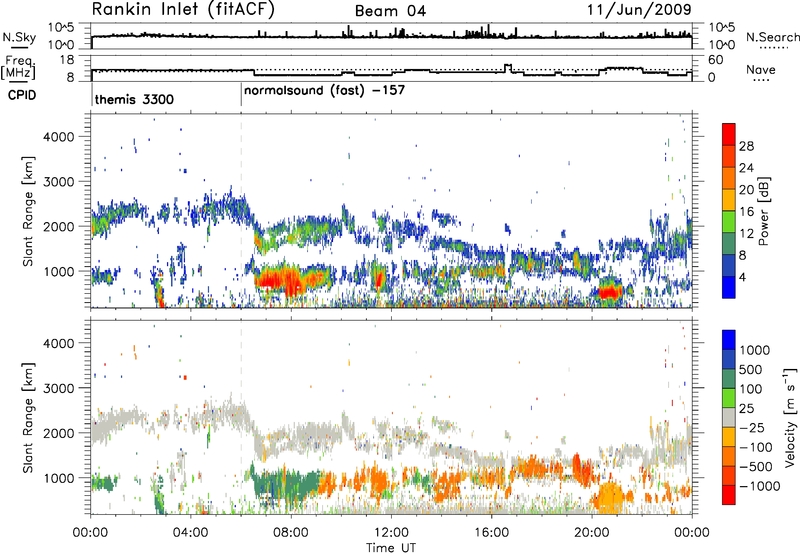Click the '12:00' time axis label
Viewport: 800px width, 554px height.
(391, 533)
